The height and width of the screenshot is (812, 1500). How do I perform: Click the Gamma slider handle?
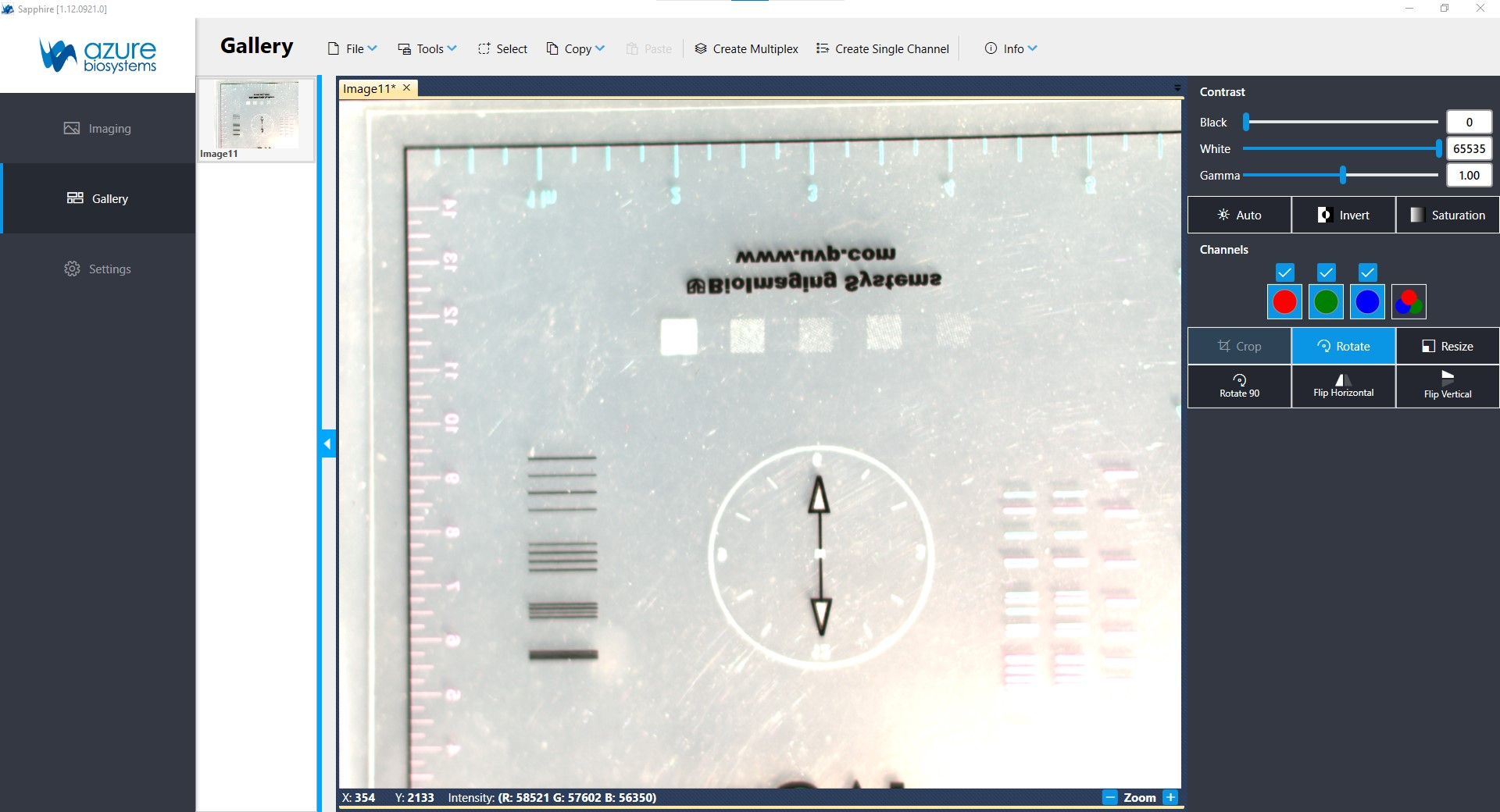tap(1343, 176)
